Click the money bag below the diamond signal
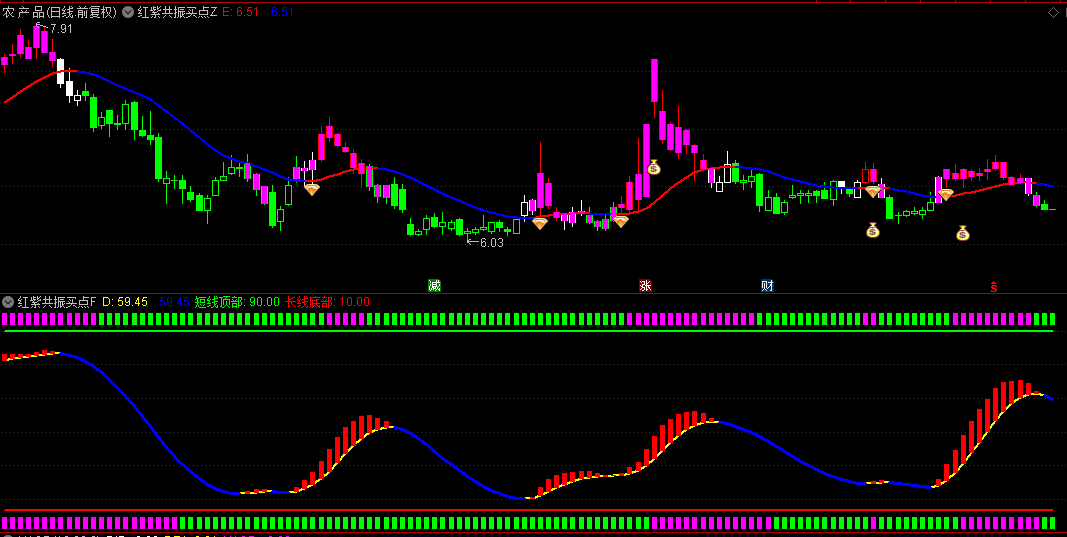Screen dimensions: 1067x537 873,230
